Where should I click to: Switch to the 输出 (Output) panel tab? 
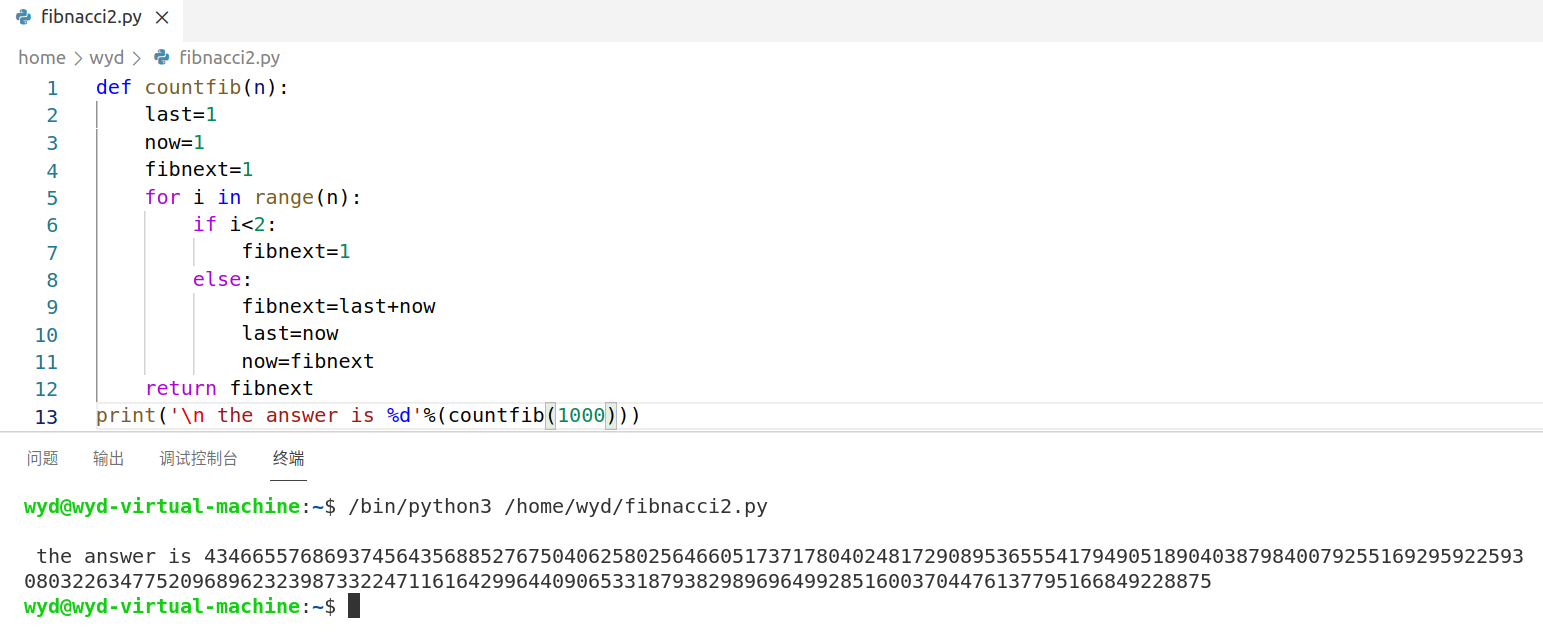(109, 458)
